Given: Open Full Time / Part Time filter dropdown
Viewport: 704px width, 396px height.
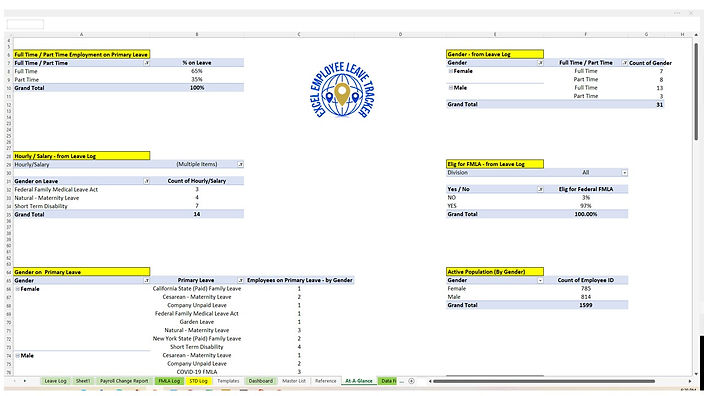Looking at the screenshot, I should click(x=146, y=63).
